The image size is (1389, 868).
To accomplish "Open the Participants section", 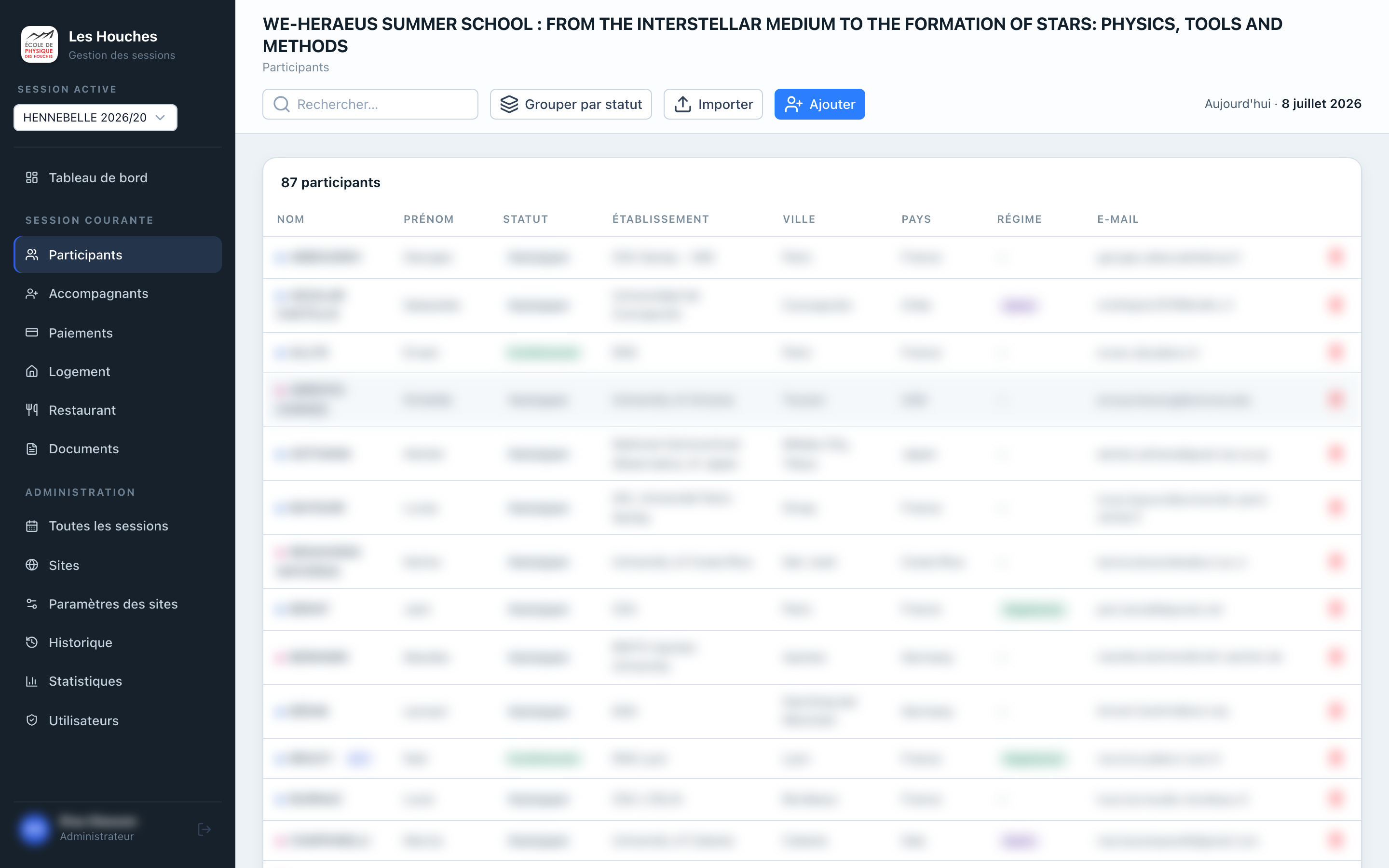I will (x=118, y=254).
